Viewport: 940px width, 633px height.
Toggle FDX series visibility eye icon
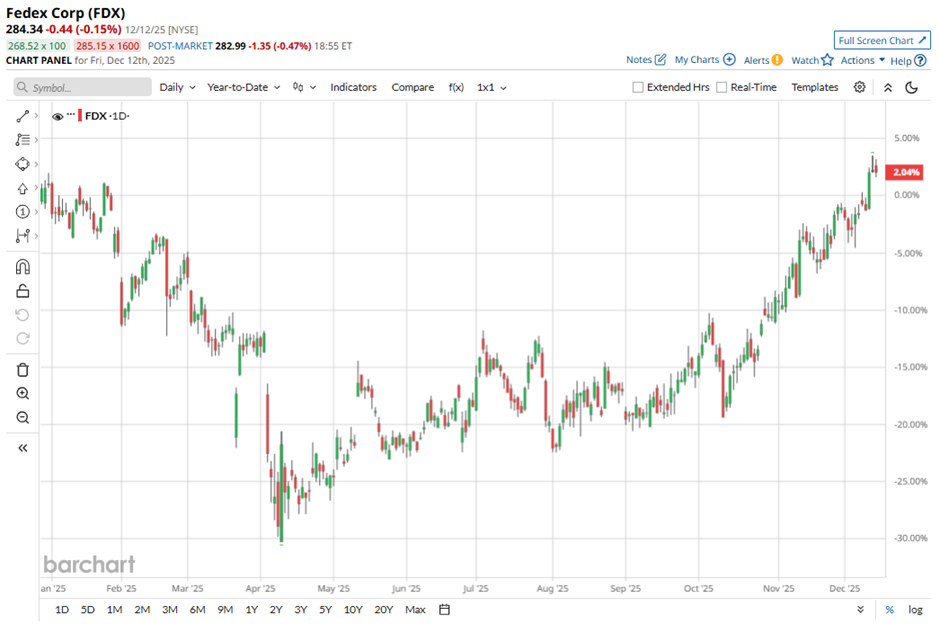click(58, 116)
